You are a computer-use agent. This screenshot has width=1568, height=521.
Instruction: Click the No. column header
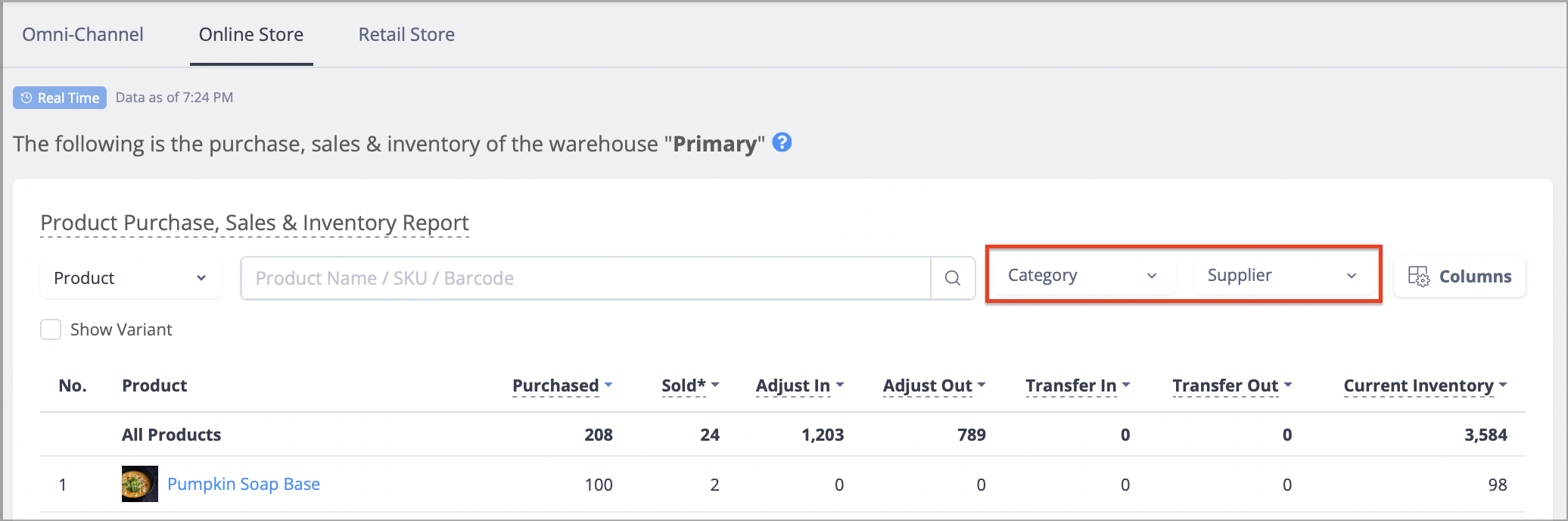(x=73, y=385)
